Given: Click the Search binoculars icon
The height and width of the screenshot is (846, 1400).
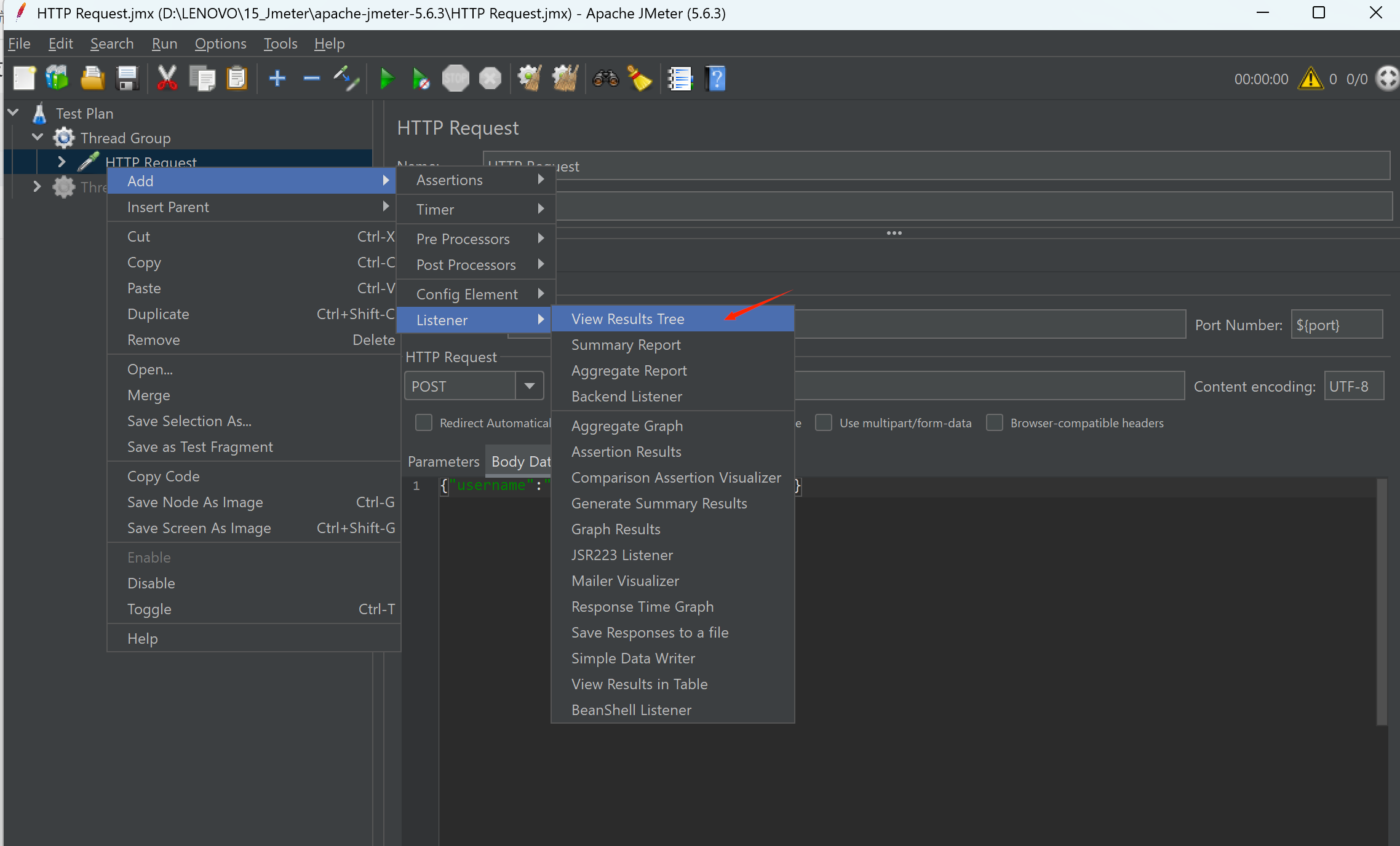Looking at the screenshot, I should point(605,79).
